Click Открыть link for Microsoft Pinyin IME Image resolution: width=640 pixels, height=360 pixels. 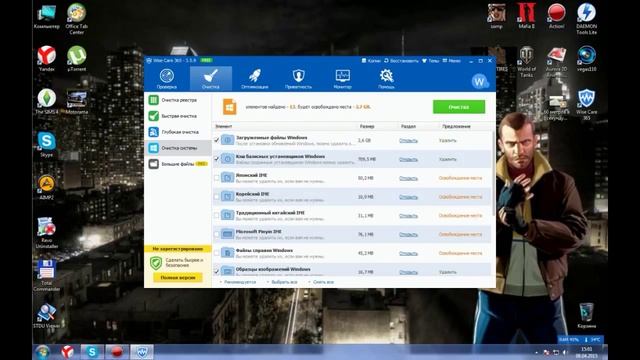pos(408,235)
